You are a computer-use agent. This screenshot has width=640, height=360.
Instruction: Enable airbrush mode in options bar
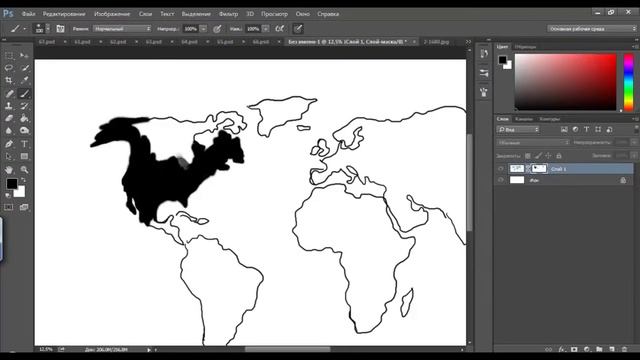click(280, 29)
